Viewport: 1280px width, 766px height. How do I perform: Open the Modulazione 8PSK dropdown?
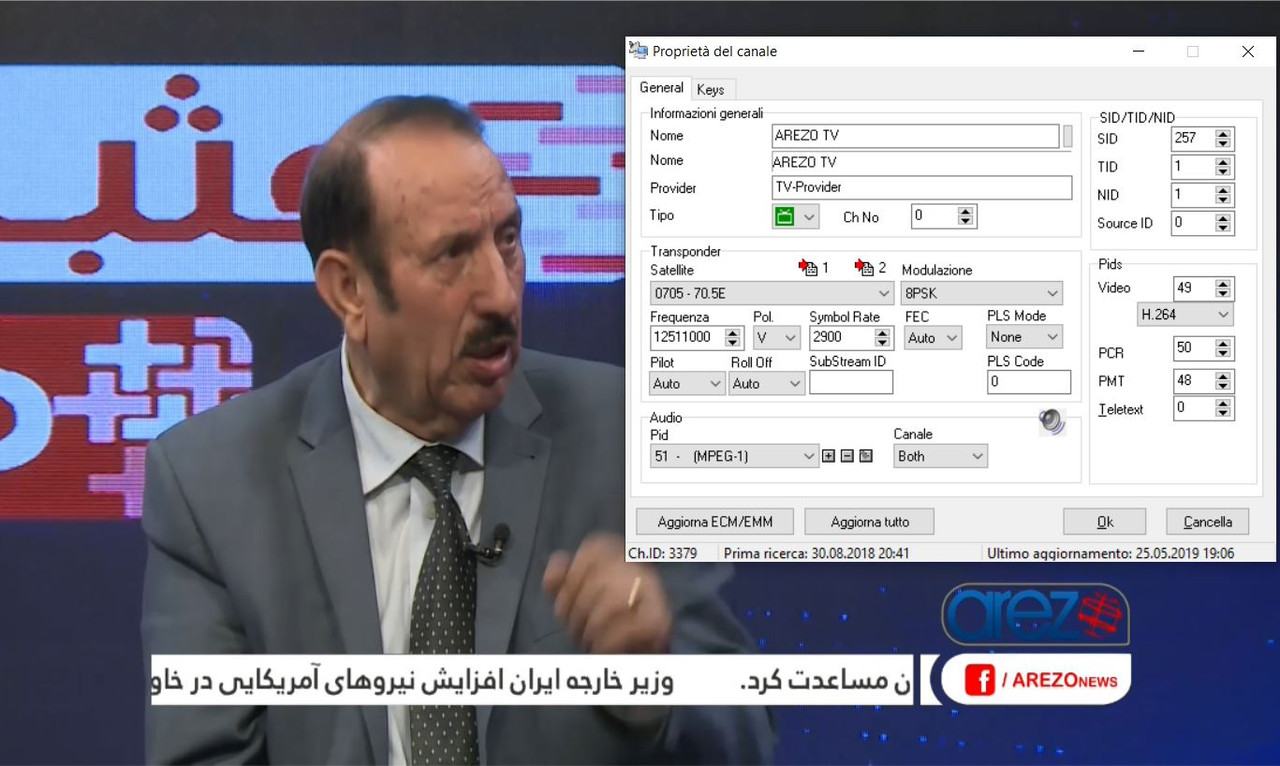981,294
